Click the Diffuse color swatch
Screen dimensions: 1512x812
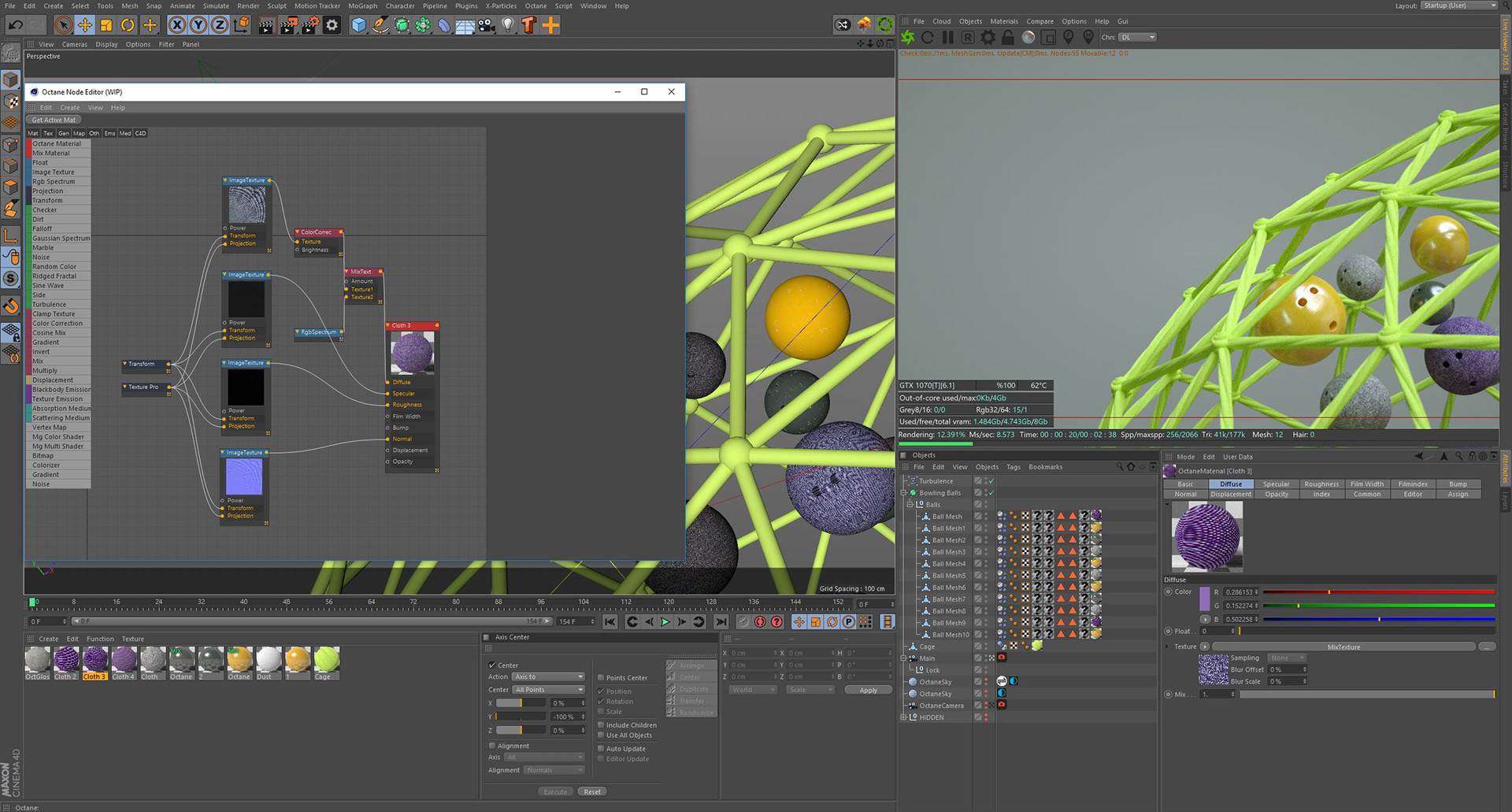(x=1204, y=599)
